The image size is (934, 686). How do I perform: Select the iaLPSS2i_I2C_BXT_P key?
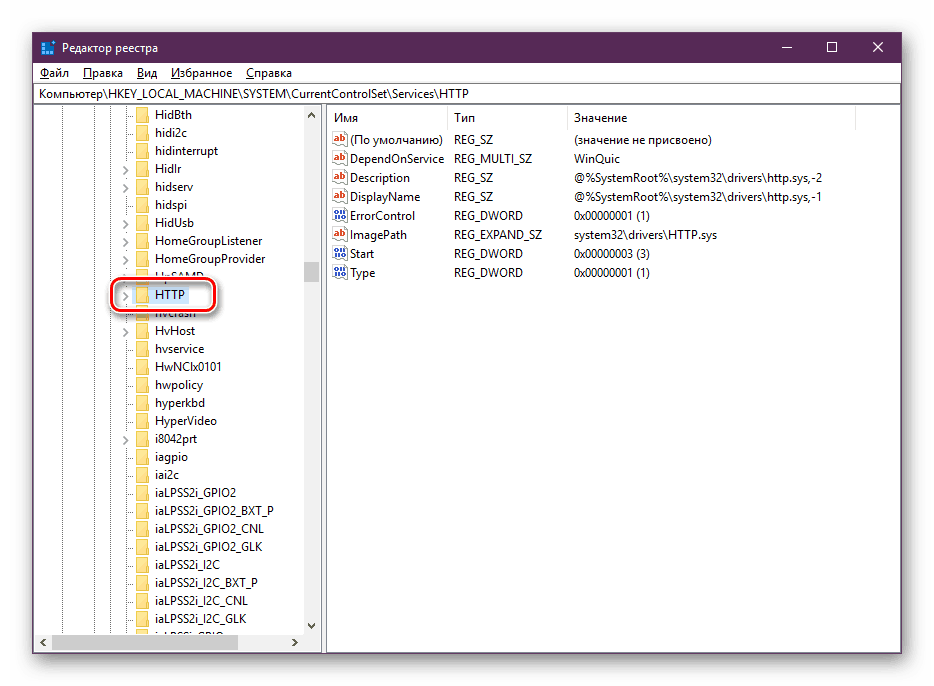click(206, 583)
